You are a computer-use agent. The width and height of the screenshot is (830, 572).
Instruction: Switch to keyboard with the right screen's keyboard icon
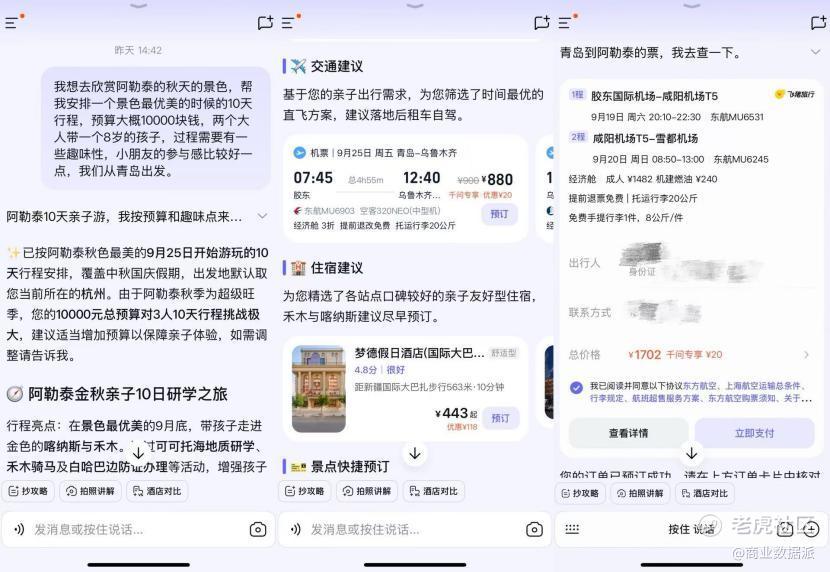pos(572,529)
